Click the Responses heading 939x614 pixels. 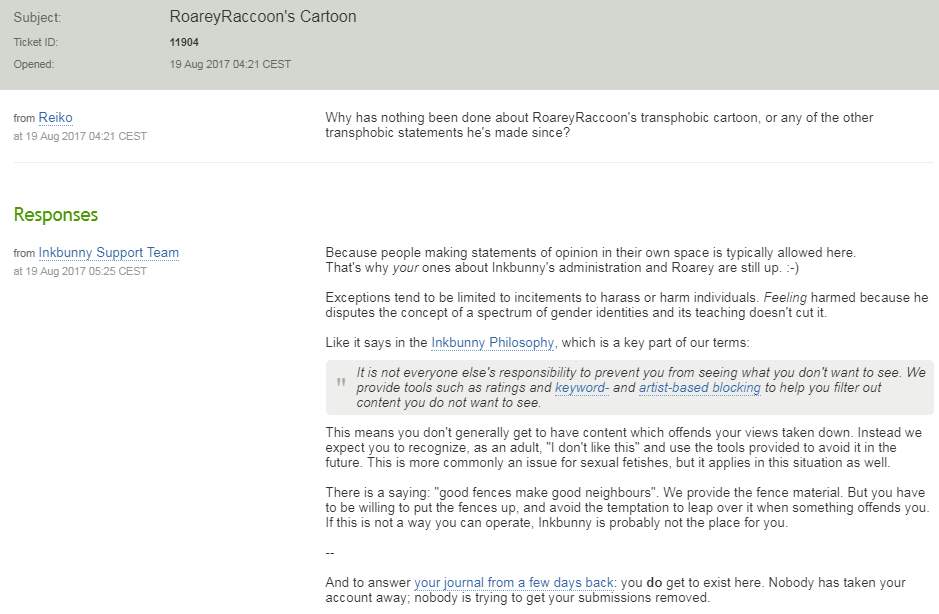56,214
